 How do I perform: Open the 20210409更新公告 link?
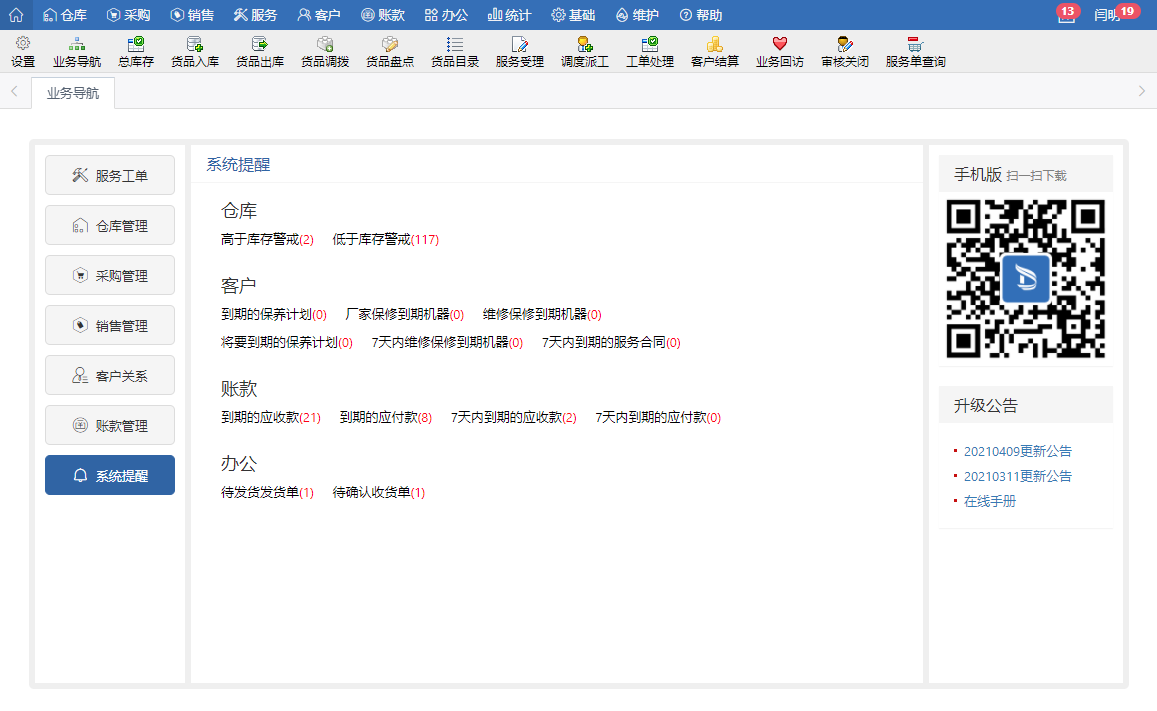pyautogui.click(x=1017, y=451)
